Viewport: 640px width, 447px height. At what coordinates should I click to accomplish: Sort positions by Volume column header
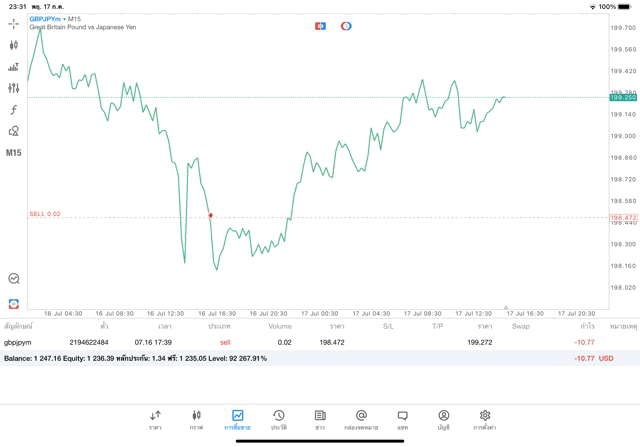click(280, 326)
